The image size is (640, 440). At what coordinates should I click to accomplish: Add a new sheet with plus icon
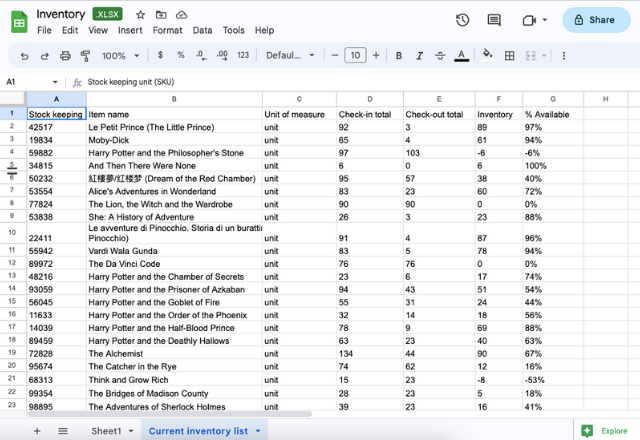37,431
